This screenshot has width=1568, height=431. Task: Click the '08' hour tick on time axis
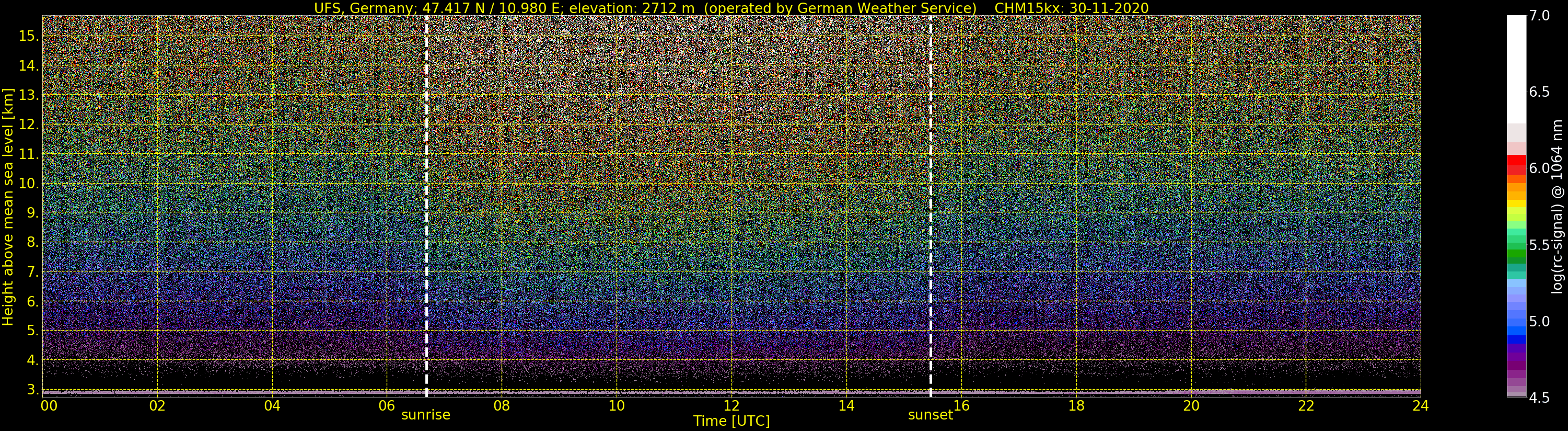click(x=502, y=405)
